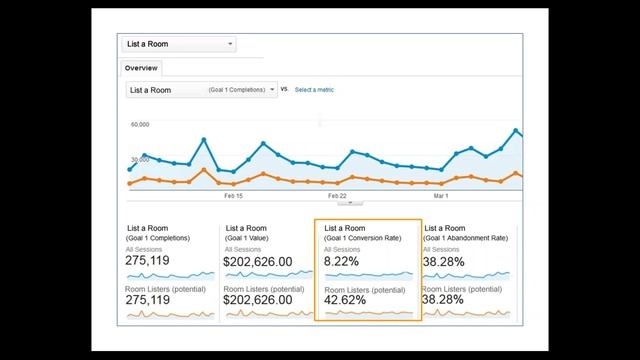This screenshot has width=640, height=360.
Task: Click the highest blue data point near Mar 1
Action: 516,131
